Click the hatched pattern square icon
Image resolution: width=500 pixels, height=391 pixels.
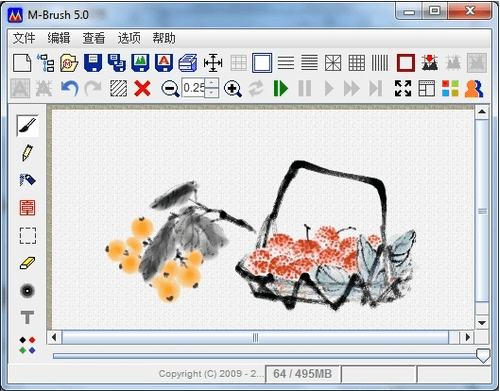pyautogui.click(x=118, y=89)
